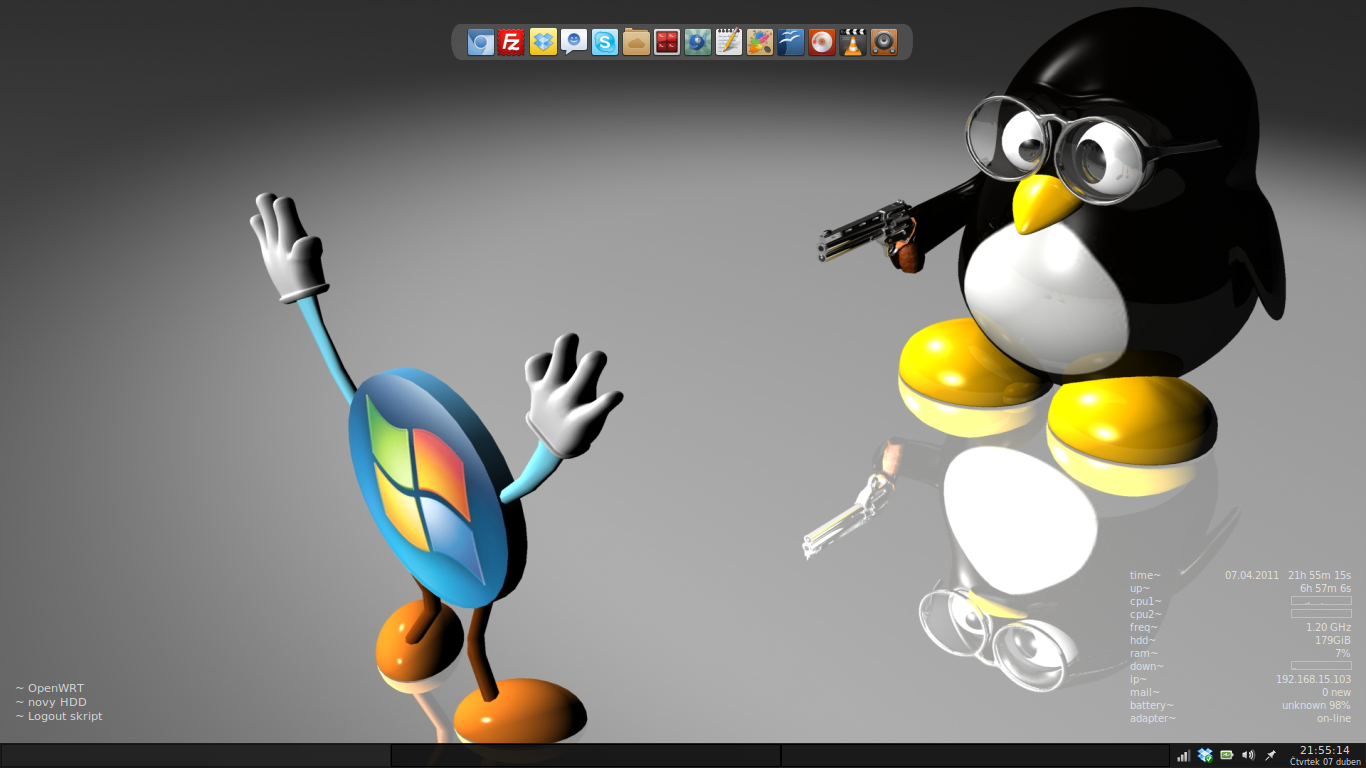Click the down~ network graph bar

click(1321, 666)
